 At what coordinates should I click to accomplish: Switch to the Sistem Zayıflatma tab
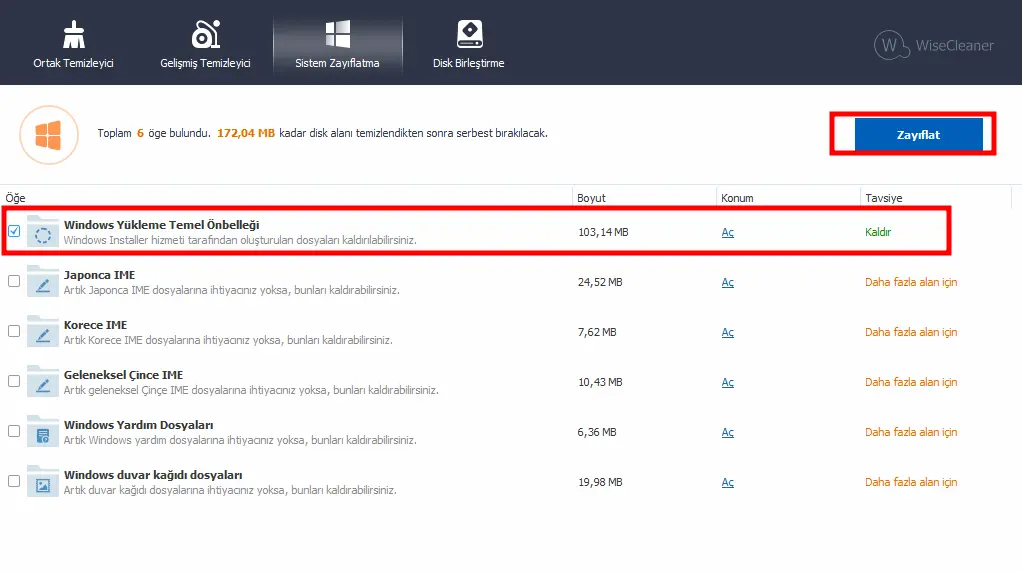(338, 44)
